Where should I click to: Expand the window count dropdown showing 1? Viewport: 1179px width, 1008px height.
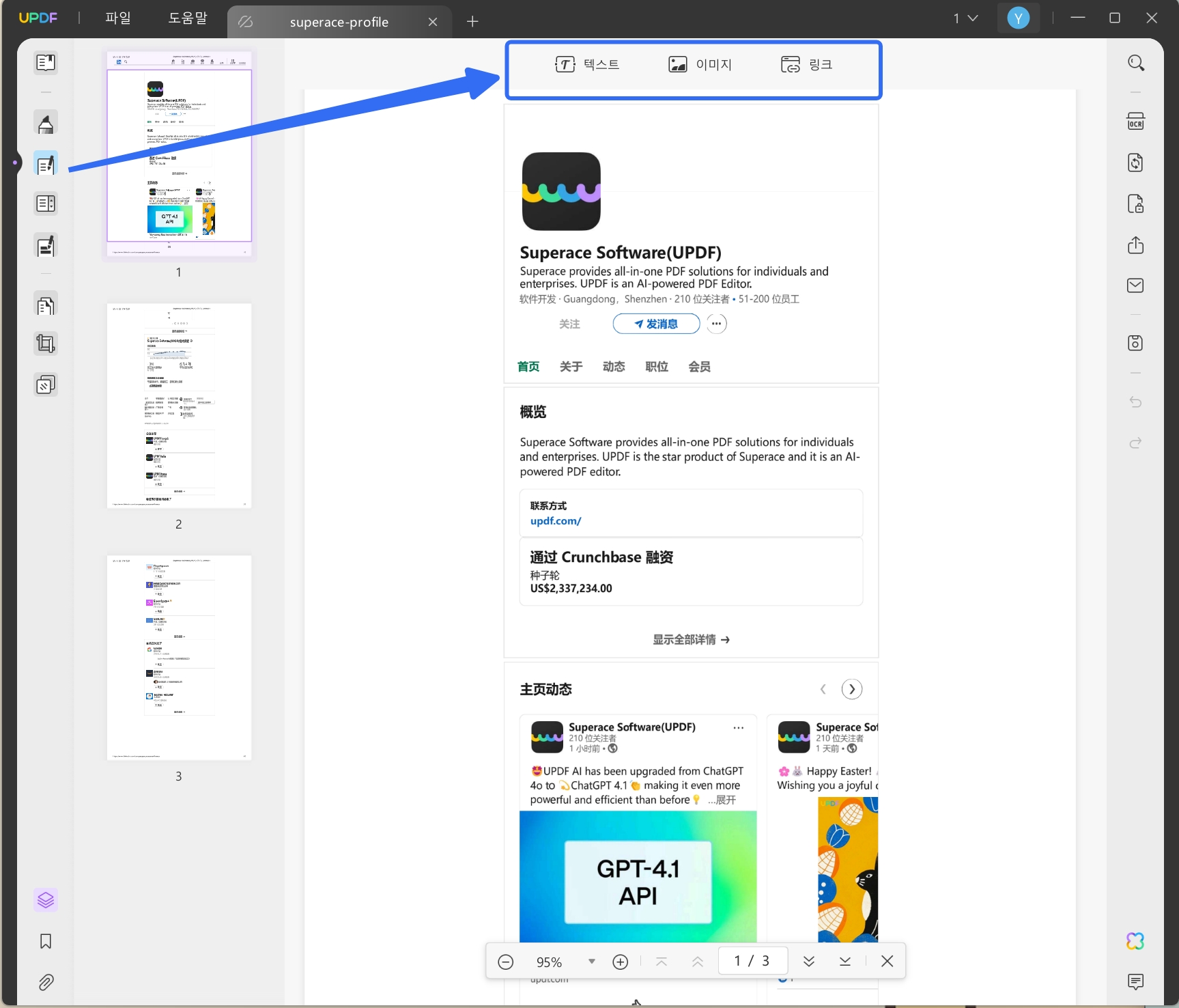[x=966, y=18]
